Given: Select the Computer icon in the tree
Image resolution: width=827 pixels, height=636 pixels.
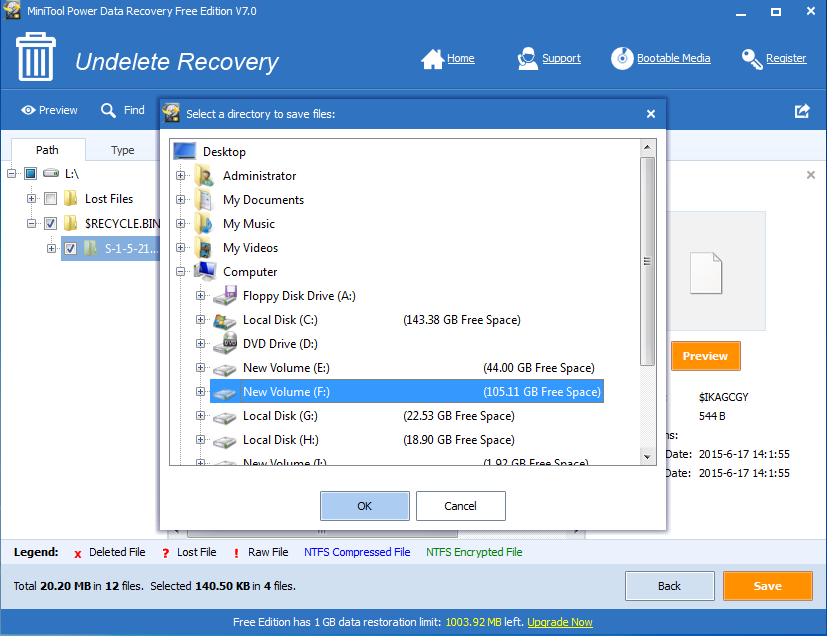Looking at the screenshot, I should point(205,272).
